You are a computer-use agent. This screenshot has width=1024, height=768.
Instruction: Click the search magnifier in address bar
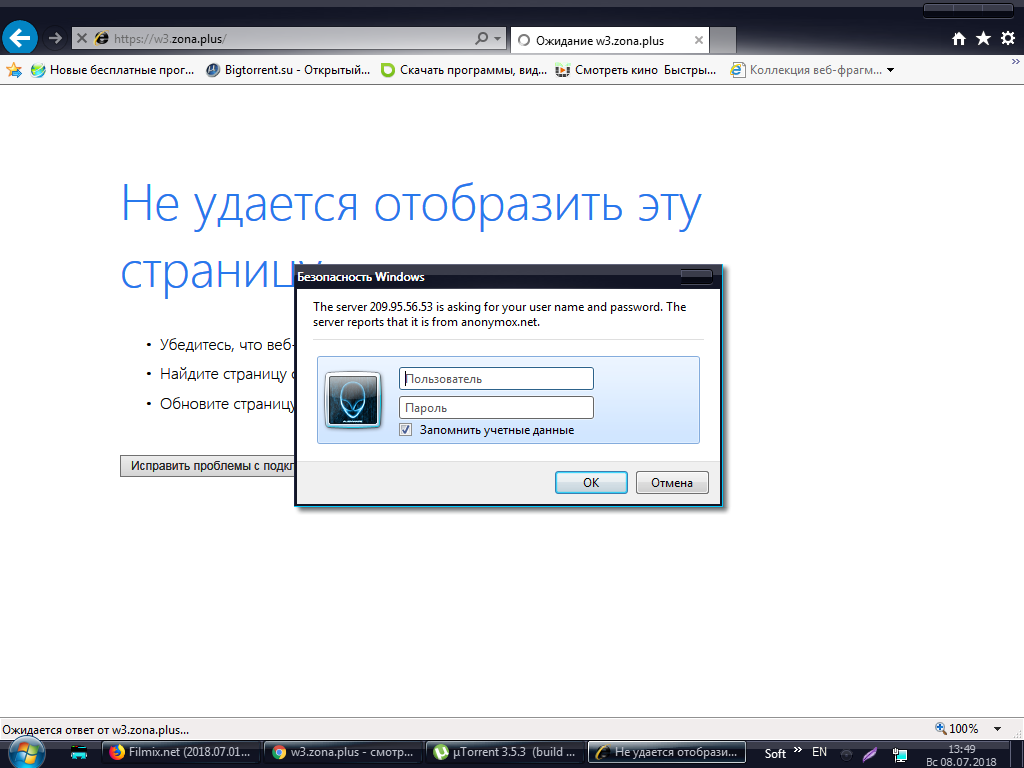click(481, 39)
